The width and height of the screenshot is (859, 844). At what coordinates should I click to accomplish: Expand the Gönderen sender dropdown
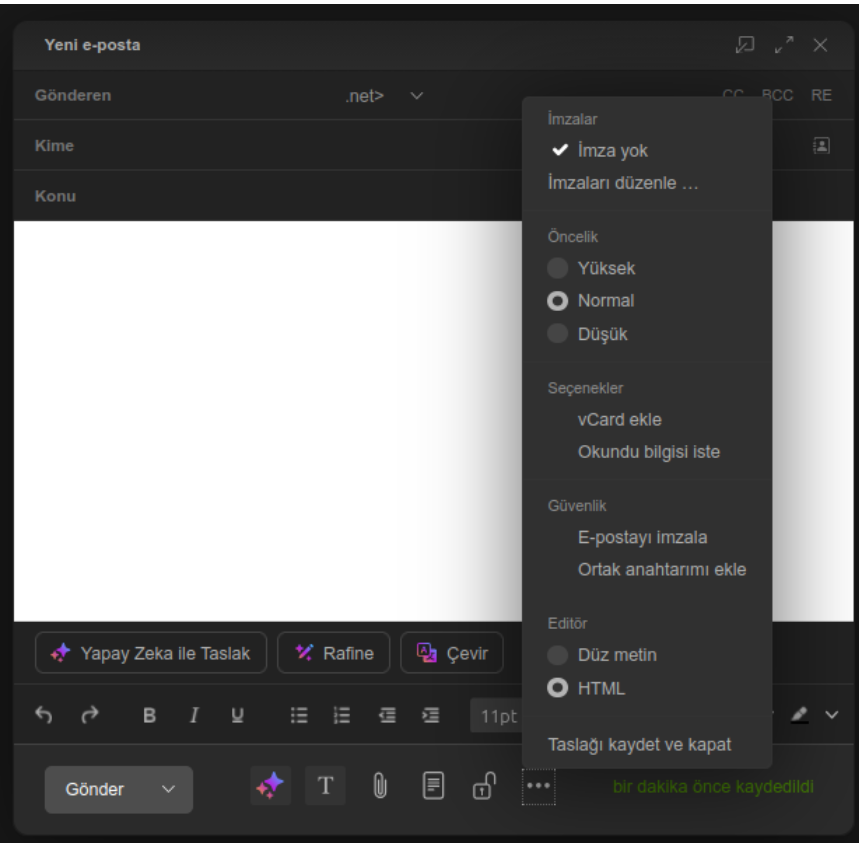417,96
